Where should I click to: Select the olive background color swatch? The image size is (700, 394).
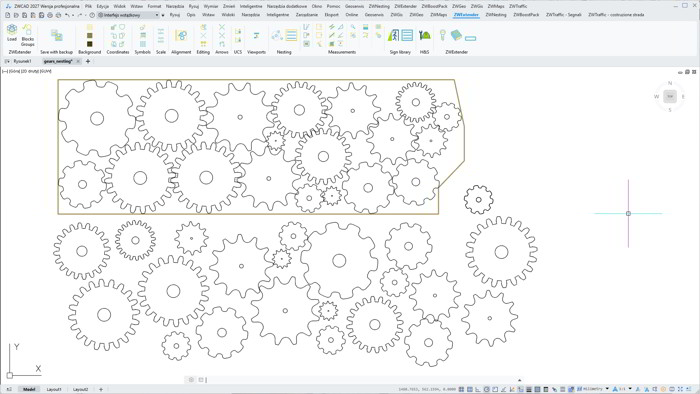90,35
